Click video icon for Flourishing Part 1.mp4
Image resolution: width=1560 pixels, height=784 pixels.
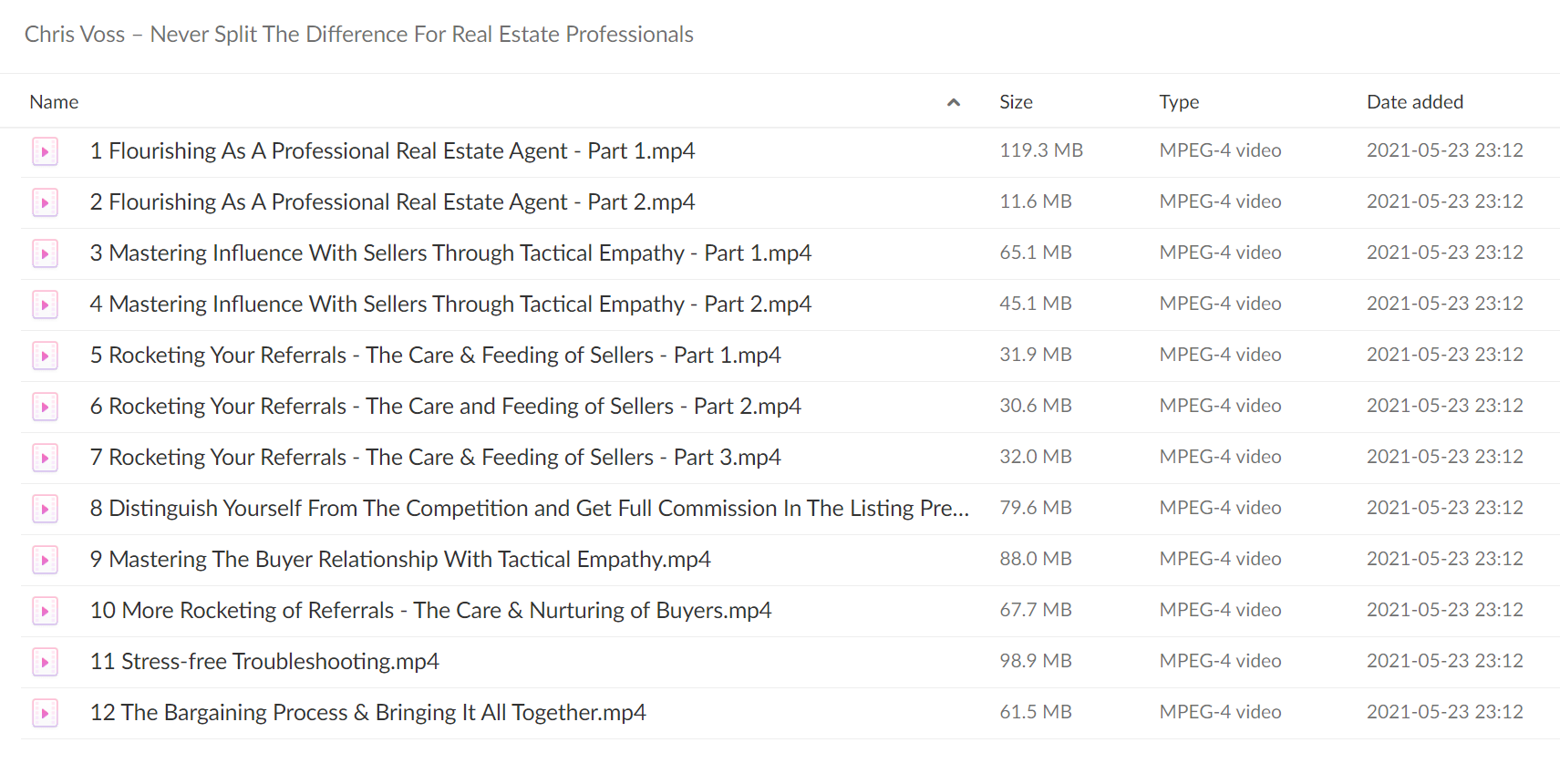coord(45,151)
